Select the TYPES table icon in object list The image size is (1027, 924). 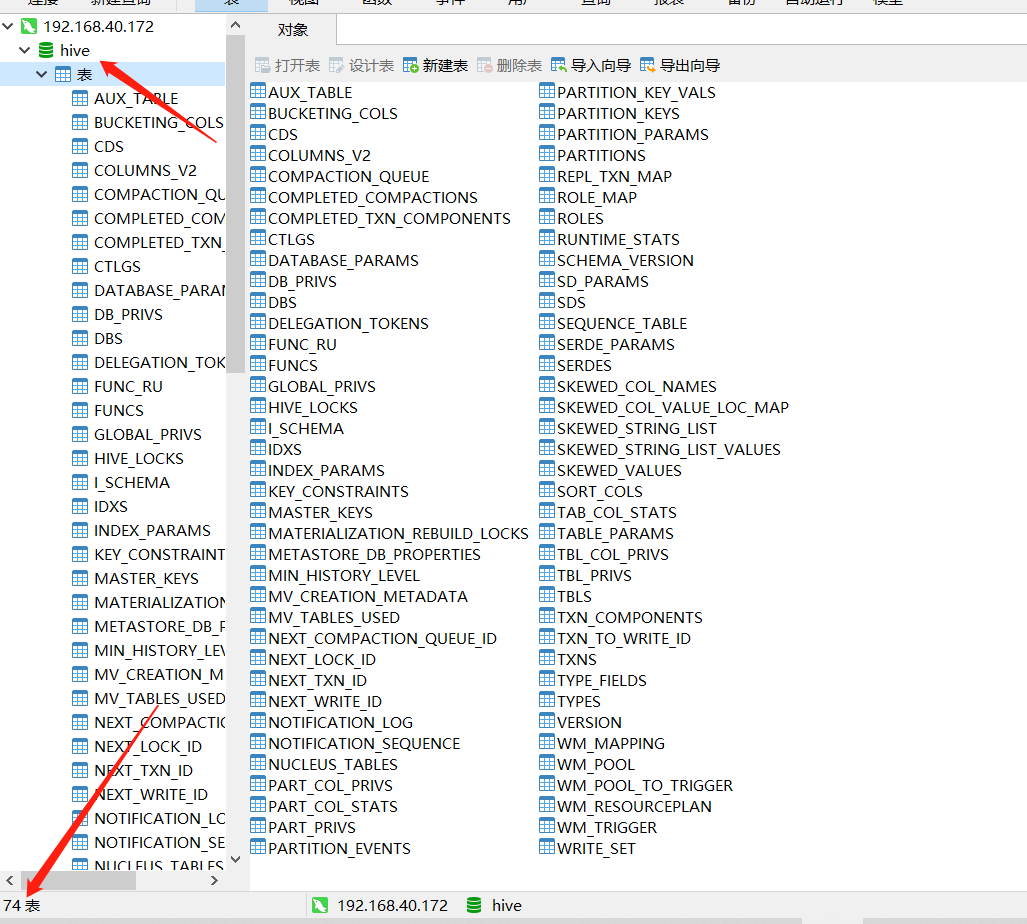547,700
